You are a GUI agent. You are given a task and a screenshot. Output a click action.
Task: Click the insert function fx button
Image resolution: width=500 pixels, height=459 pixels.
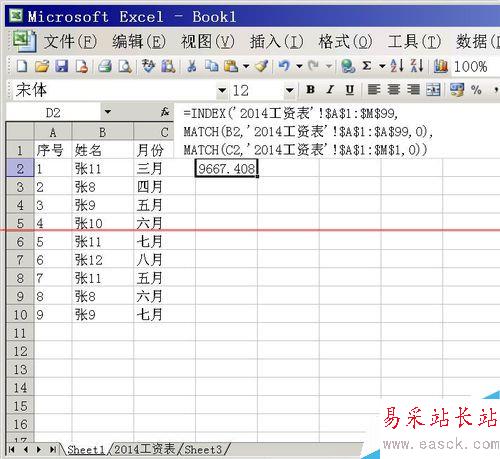165,112
